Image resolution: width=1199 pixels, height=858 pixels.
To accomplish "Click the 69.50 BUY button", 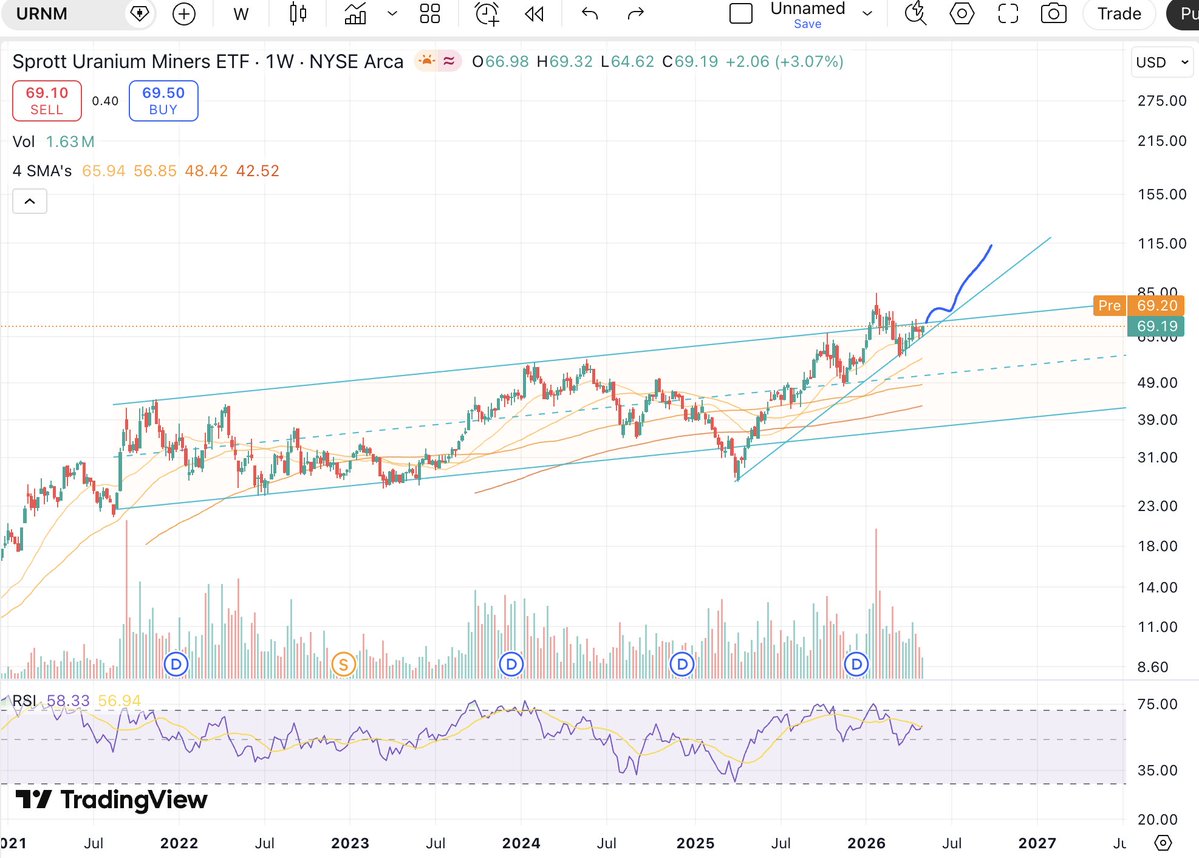I will pos(164,101).
